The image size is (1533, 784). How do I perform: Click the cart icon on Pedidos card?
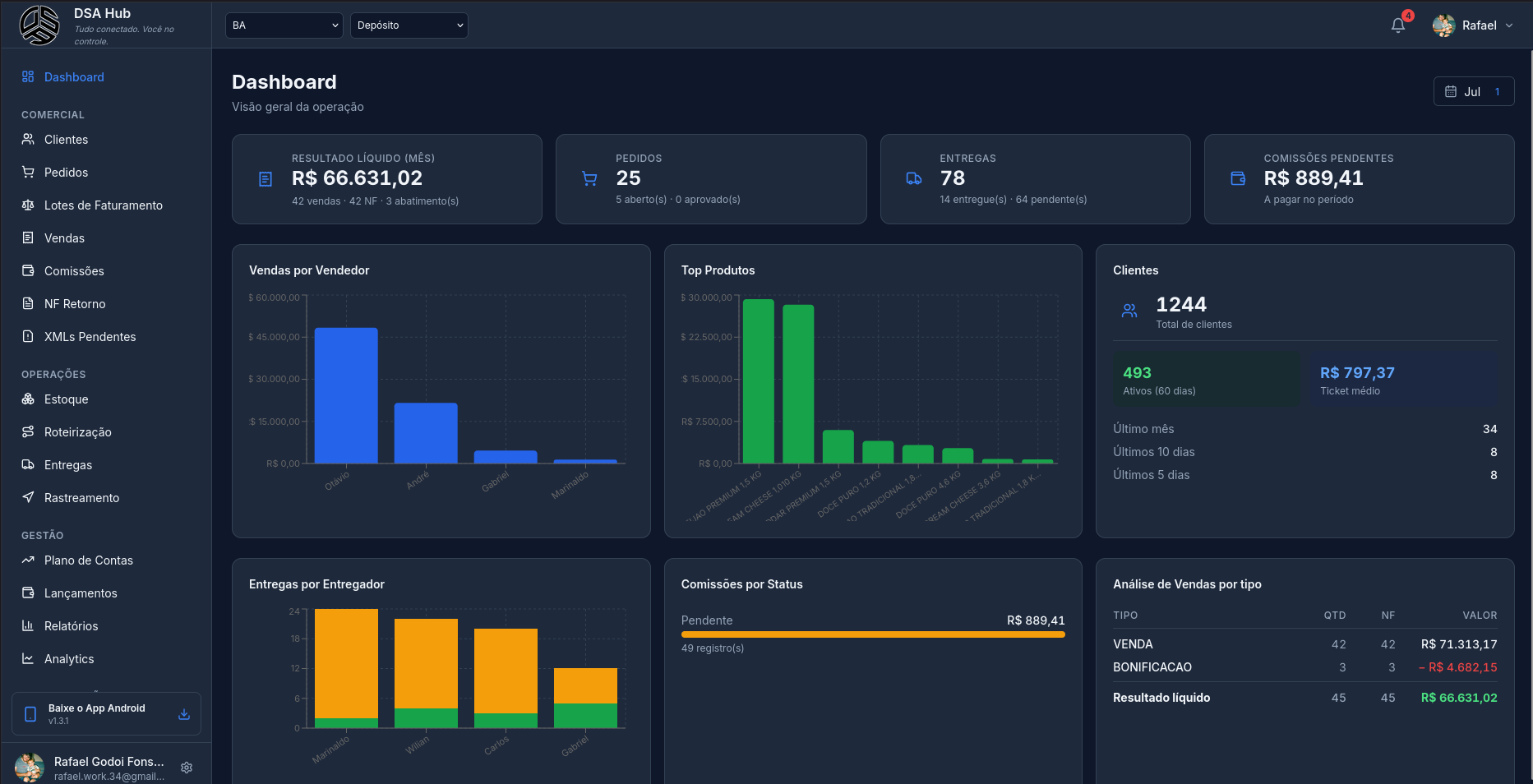coord(589,178)
